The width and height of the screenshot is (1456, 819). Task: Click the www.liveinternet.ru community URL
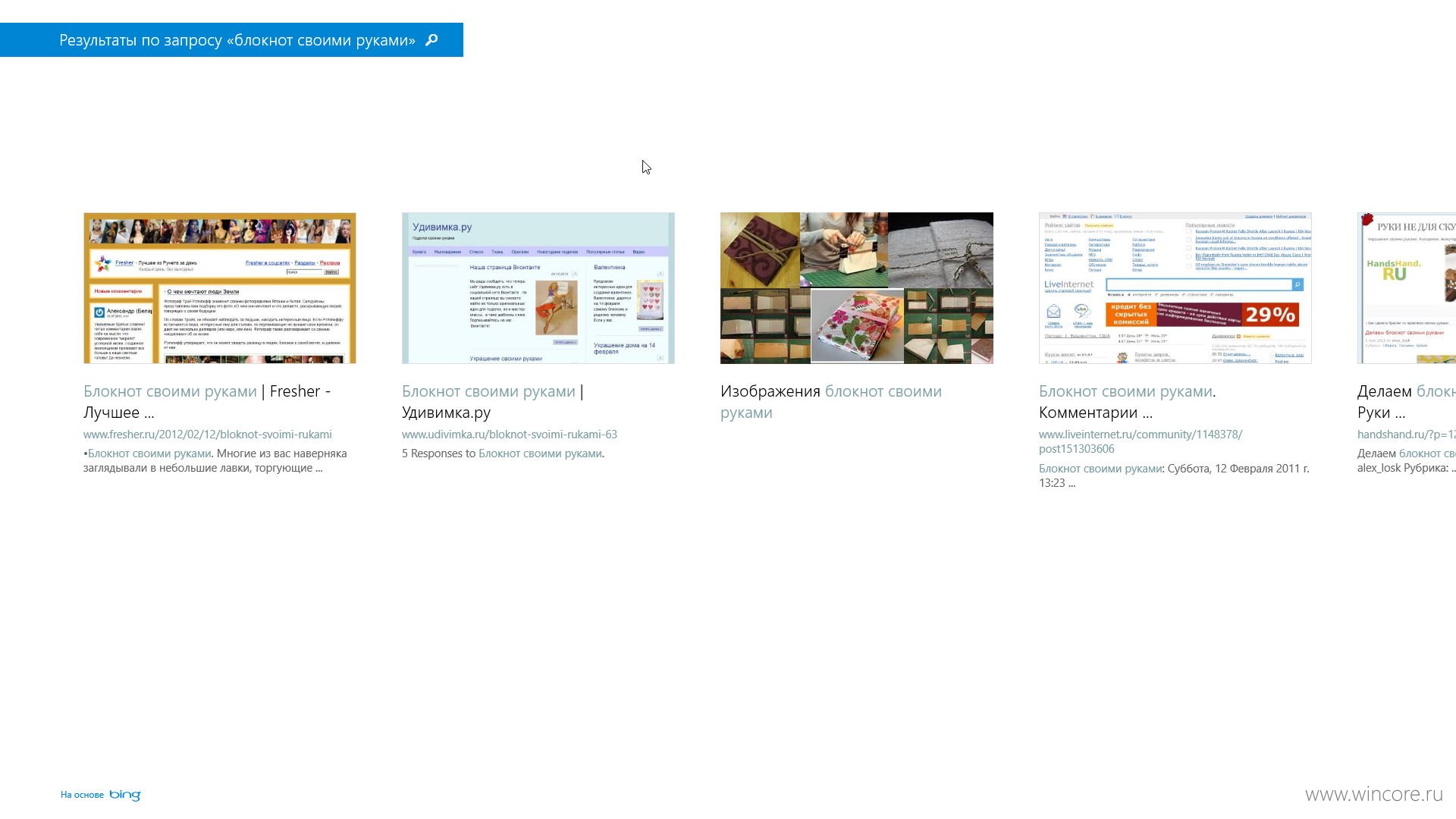point(1141,441)
